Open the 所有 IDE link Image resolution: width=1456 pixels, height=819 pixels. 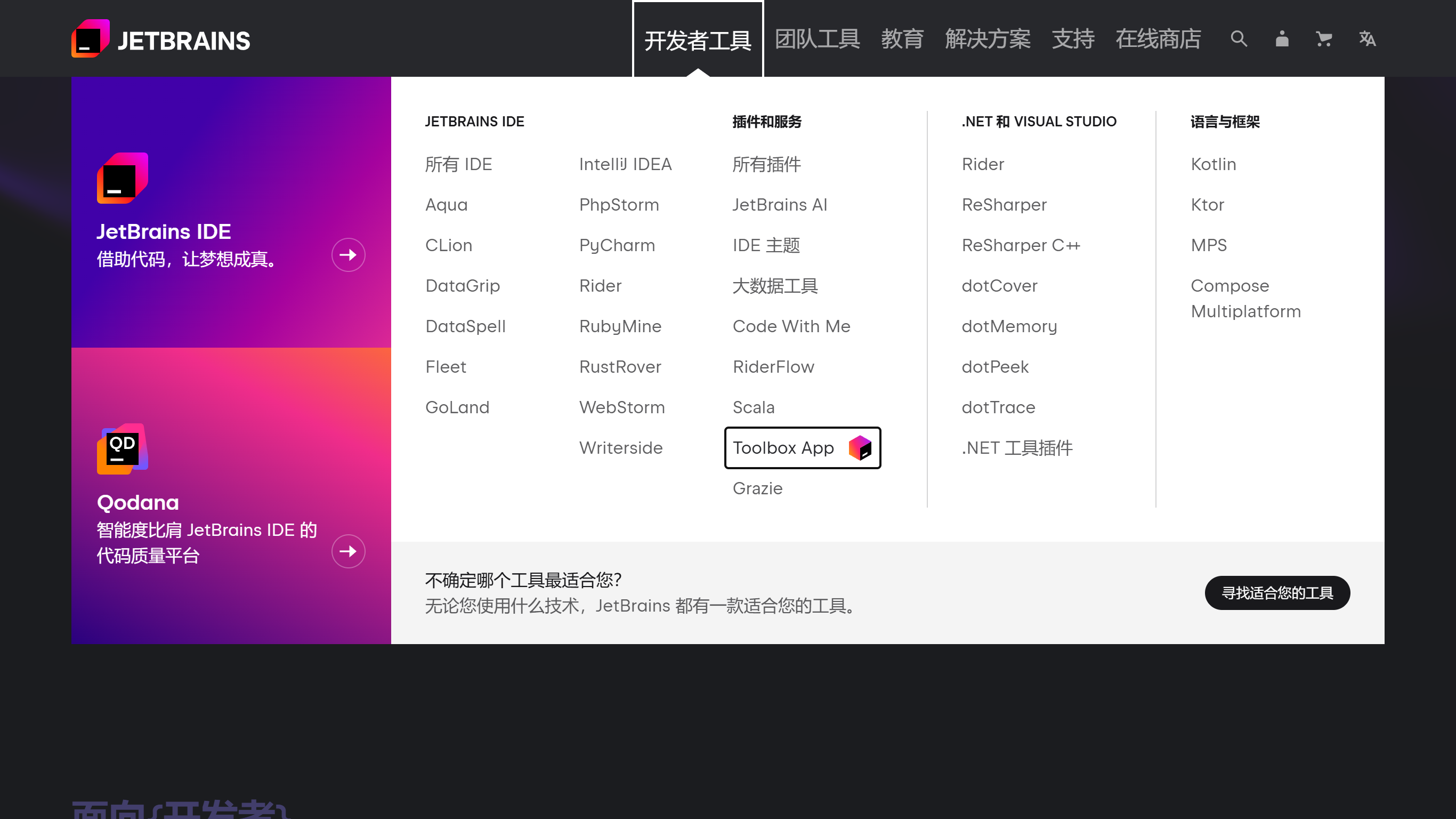coord(458,164)
